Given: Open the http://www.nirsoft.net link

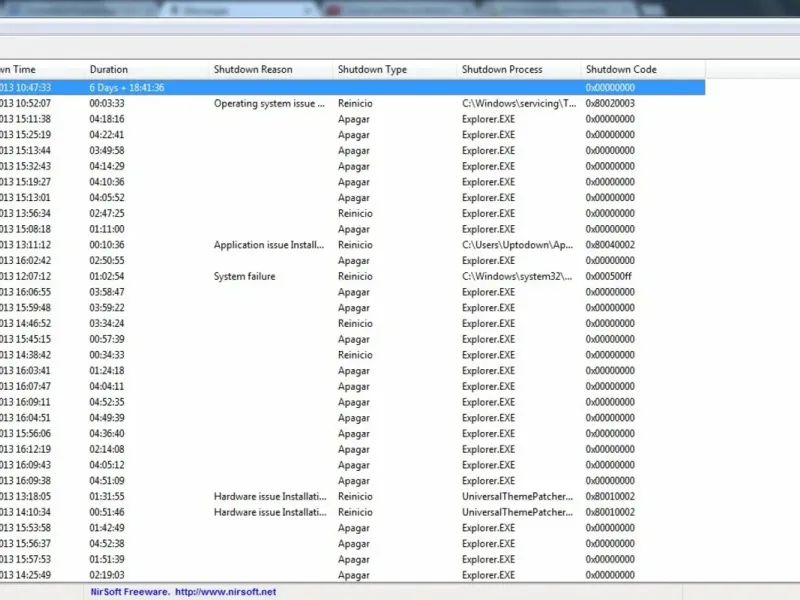Looking at the screenshot, I should [x=226, y=592].
